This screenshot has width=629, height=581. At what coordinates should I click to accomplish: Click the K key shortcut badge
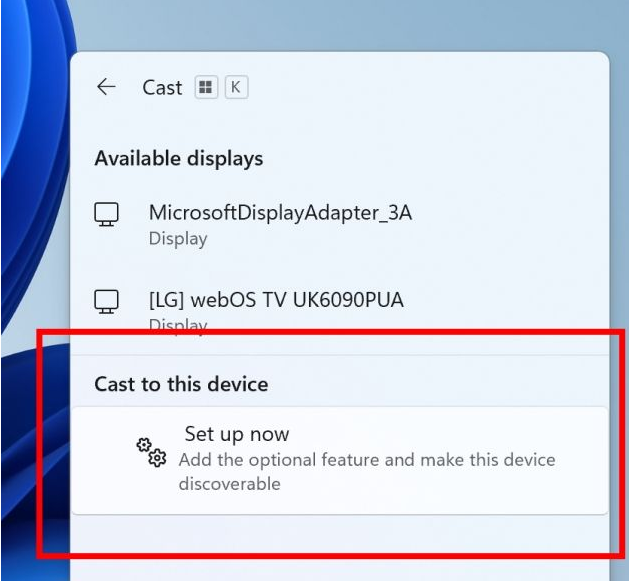click(235, 87)
